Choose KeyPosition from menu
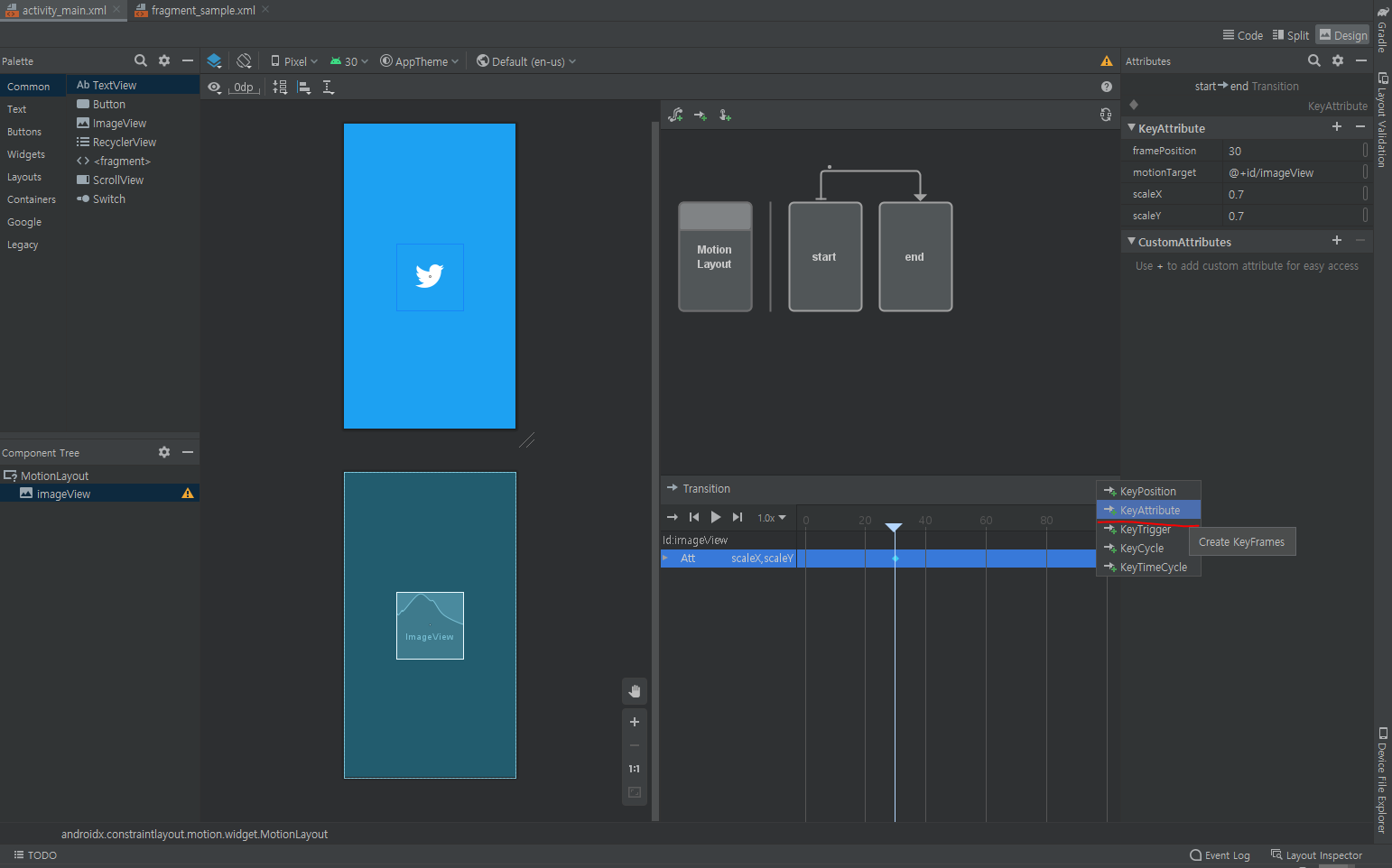This screenshot has height=868, width=1392. click(1148, 491)
